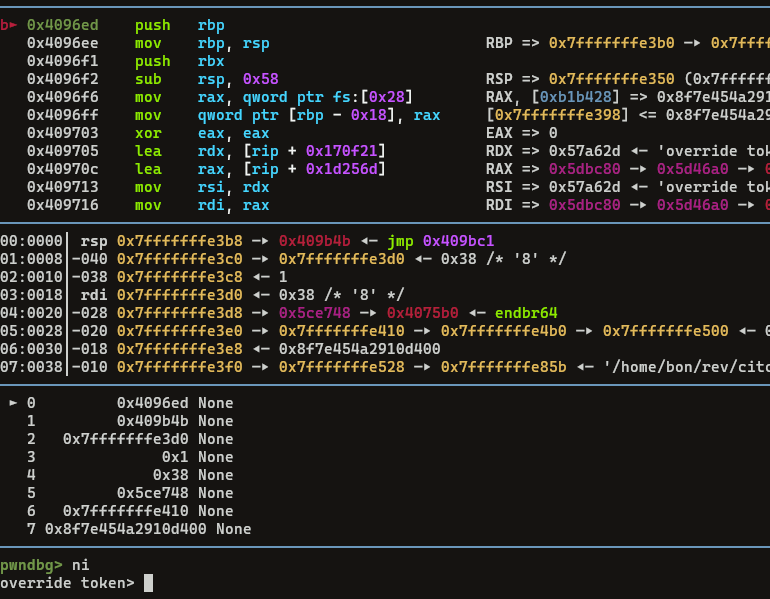
Task: Select the 'ni' command after pwndbg prompt
Action: click(x=81, y=565)
